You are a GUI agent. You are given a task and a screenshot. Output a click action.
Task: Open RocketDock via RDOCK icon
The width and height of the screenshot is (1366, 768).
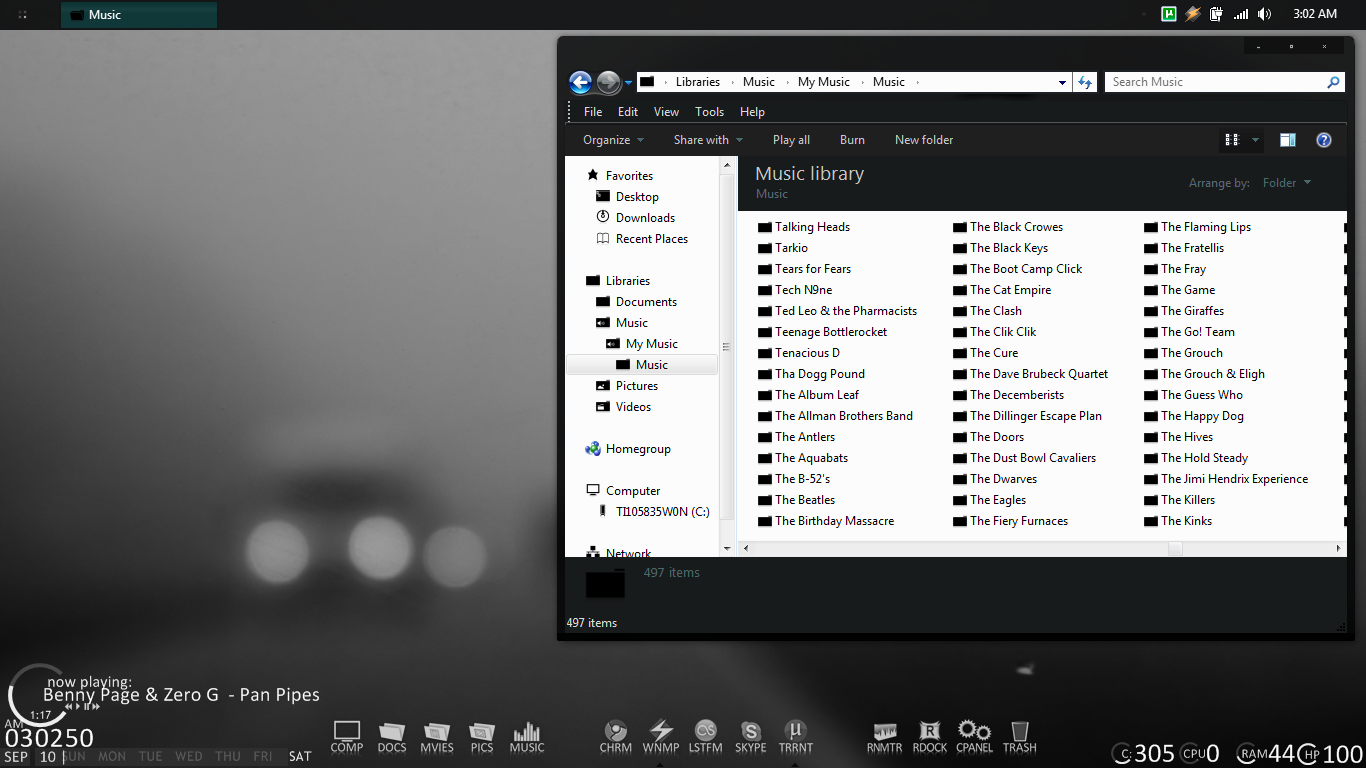click(930, 737)
